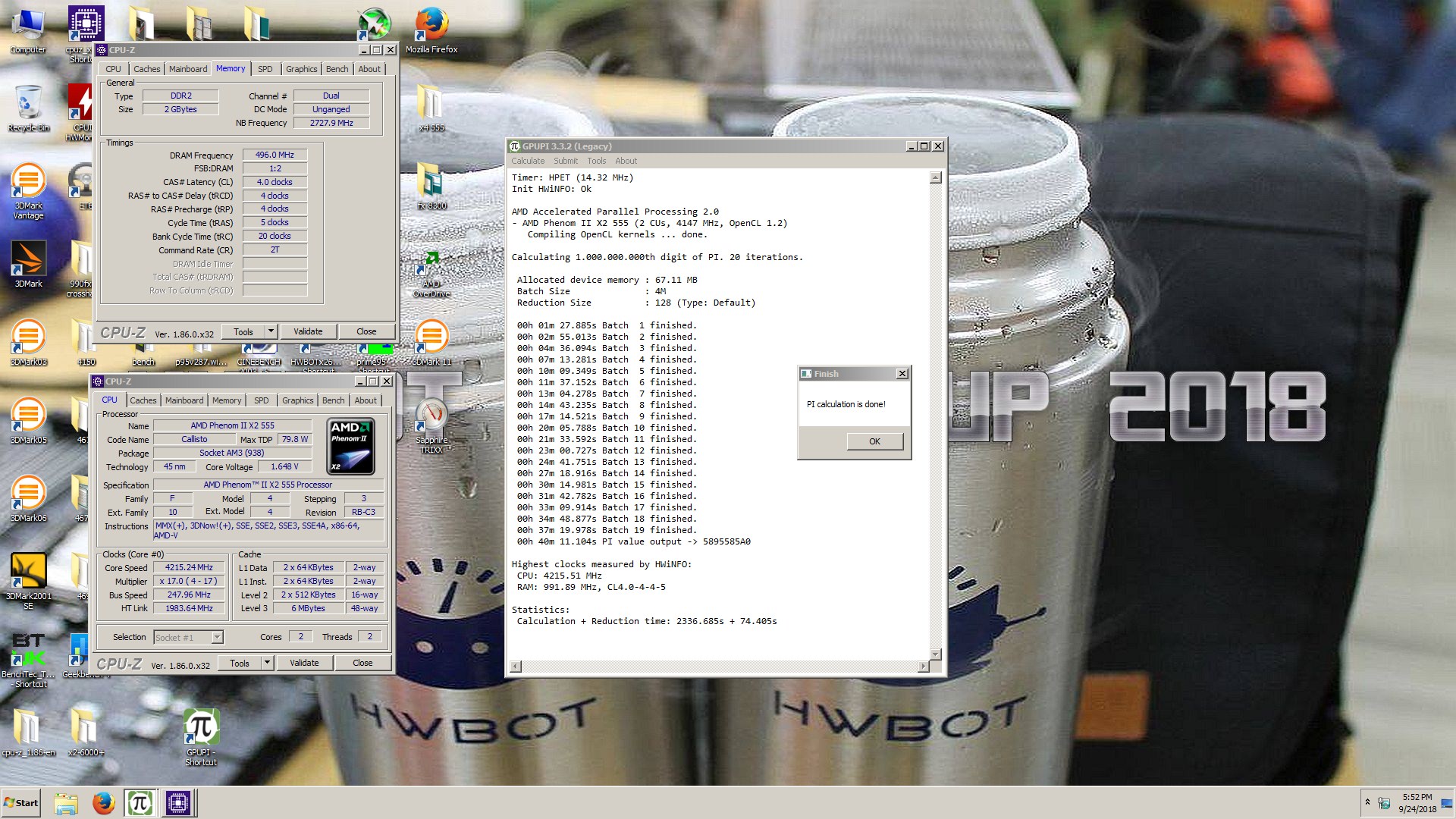Open Bench tab in lower CPU-Z window
1456x819 pixels.
click(334, 400)
